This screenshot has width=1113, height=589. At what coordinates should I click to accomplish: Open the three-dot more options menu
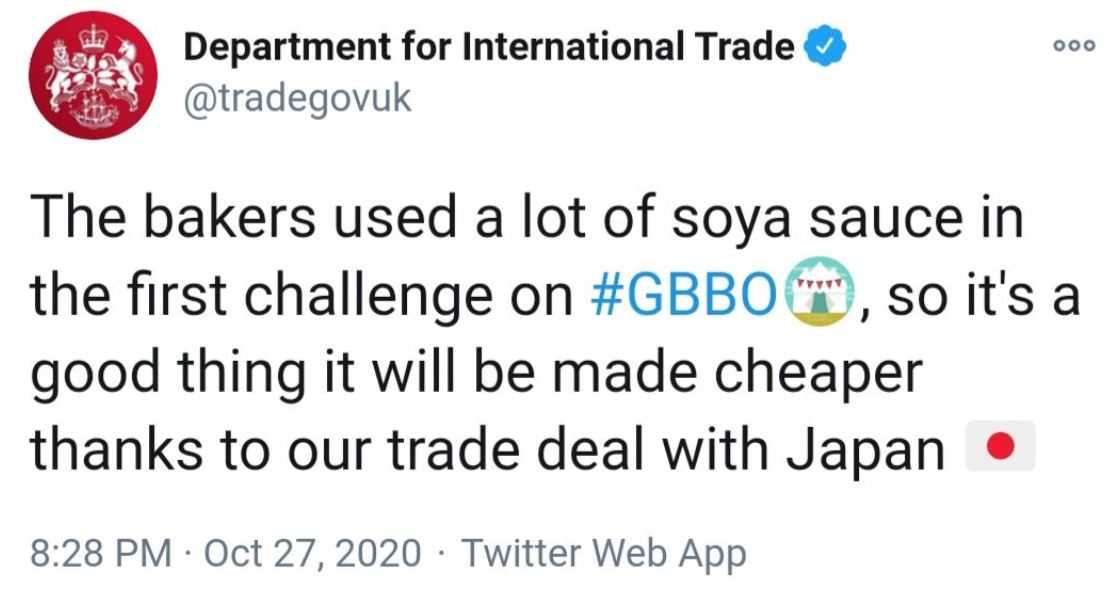click(x=1074, y=45)
